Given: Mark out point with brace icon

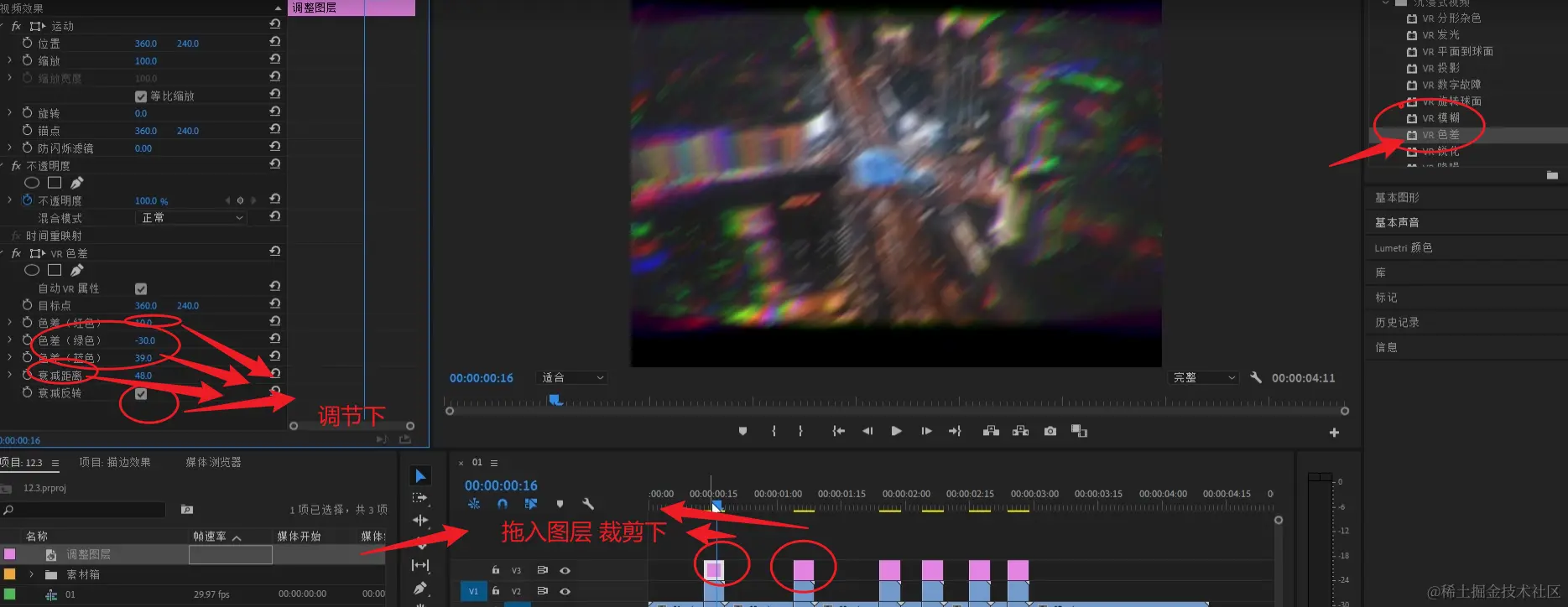Looking at the screenshot, I should coord(800,431).
